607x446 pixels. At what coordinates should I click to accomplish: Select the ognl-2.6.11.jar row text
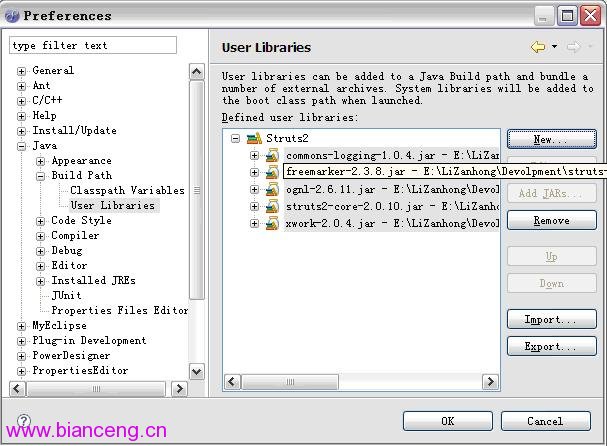pyautogui.click(x=392, y=189)
